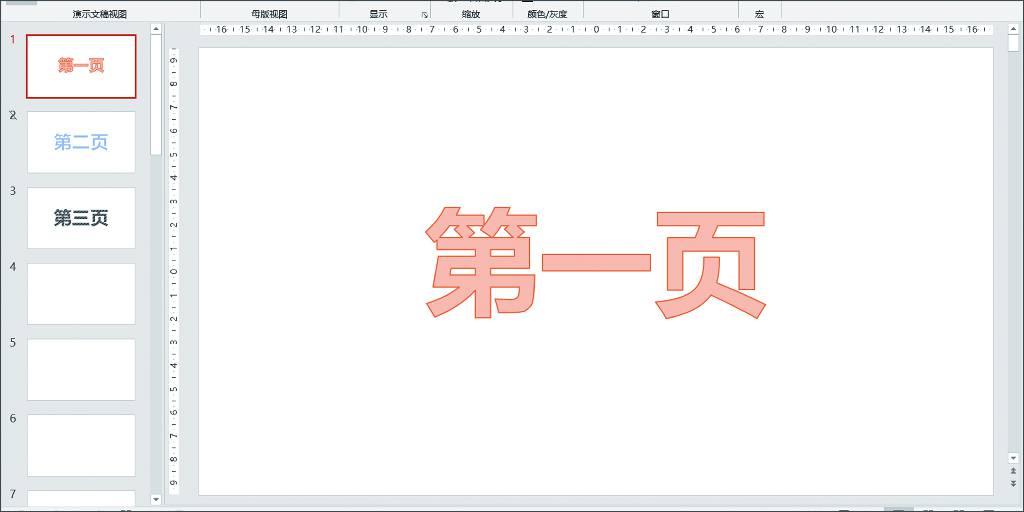Click the main editor scrollbar down arrow

point(1013,458)
